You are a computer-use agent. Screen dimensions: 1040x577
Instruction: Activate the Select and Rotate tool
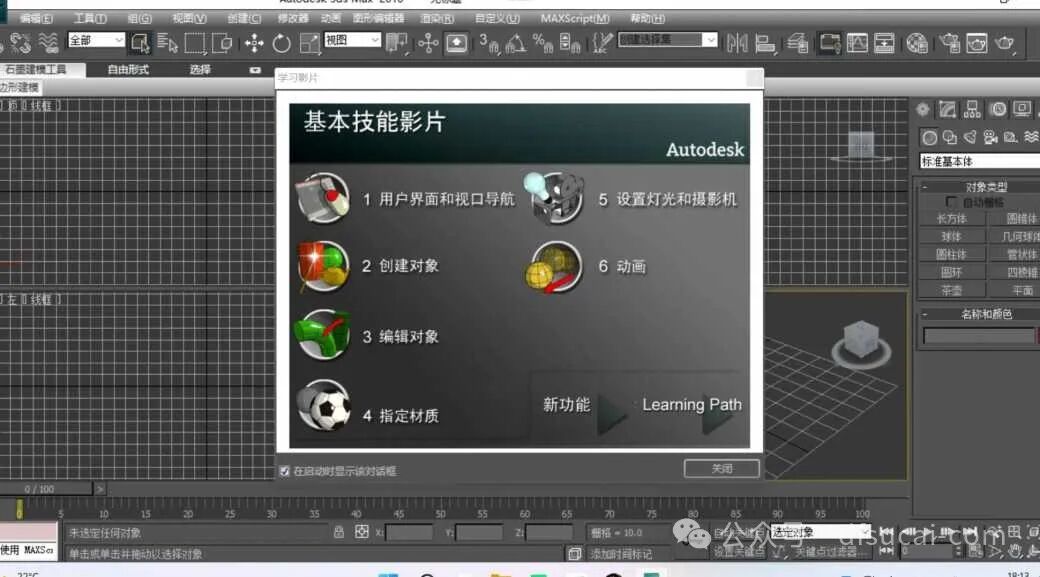click(x=283, y=44)
